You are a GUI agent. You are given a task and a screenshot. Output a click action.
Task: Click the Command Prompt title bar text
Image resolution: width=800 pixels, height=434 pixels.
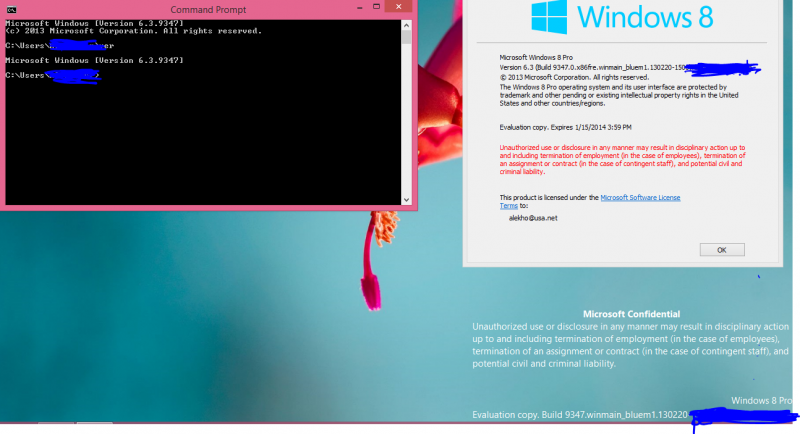208,10
